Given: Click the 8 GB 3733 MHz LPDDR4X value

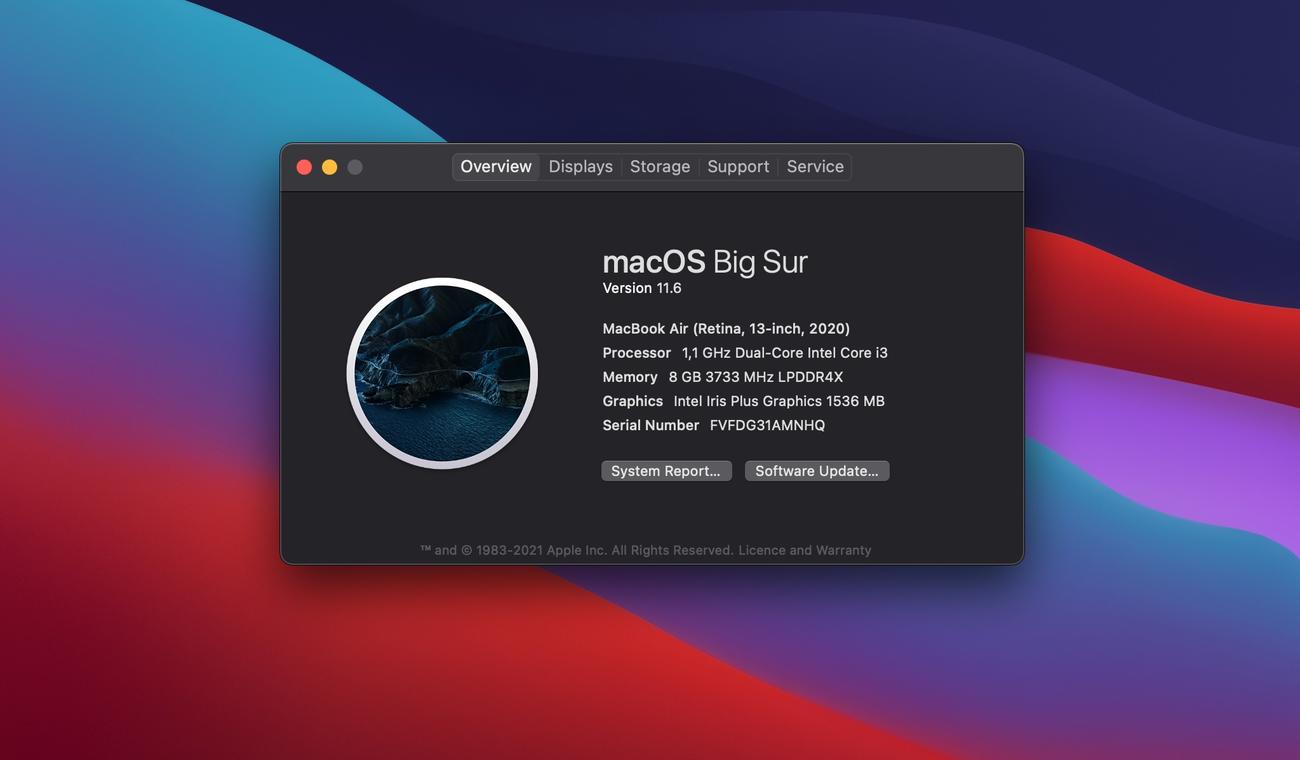Looking at the screenshot, I should coord(756,377).
